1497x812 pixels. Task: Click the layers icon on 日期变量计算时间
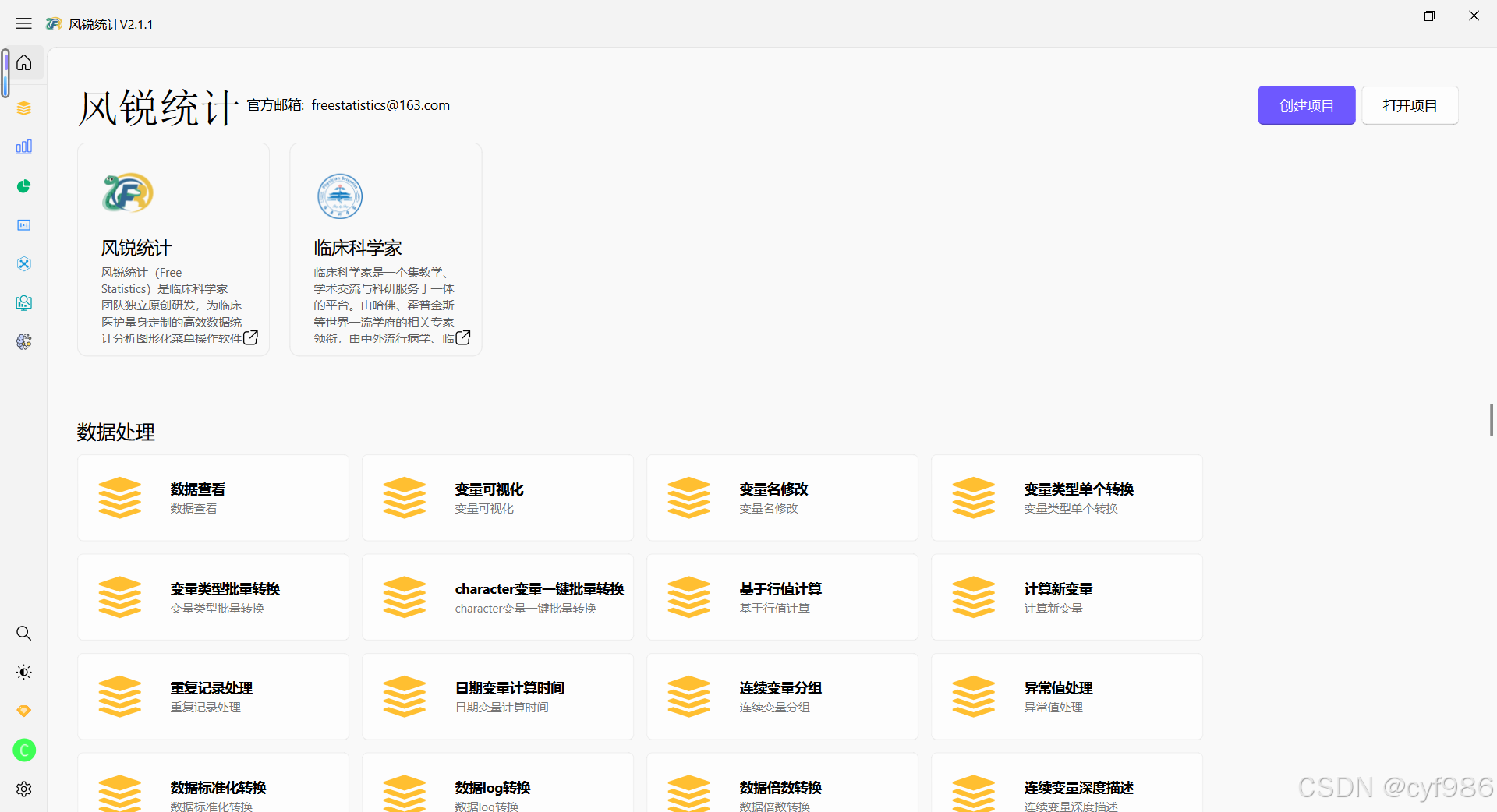tap(405, 697)
